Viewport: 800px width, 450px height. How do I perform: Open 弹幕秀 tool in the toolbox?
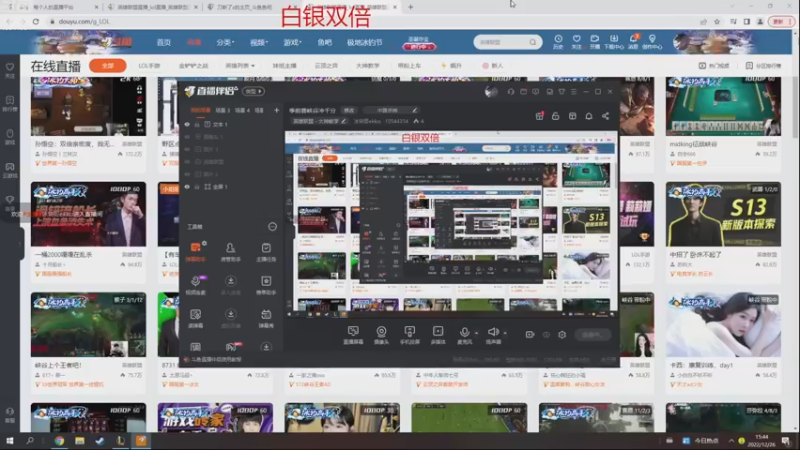[x=266, y=318]
